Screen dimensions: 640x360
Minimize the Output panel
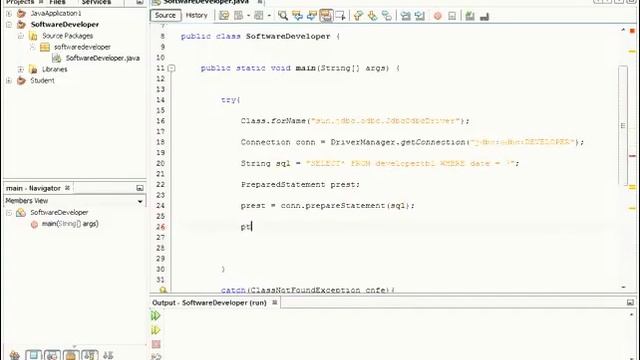point(630,302)
